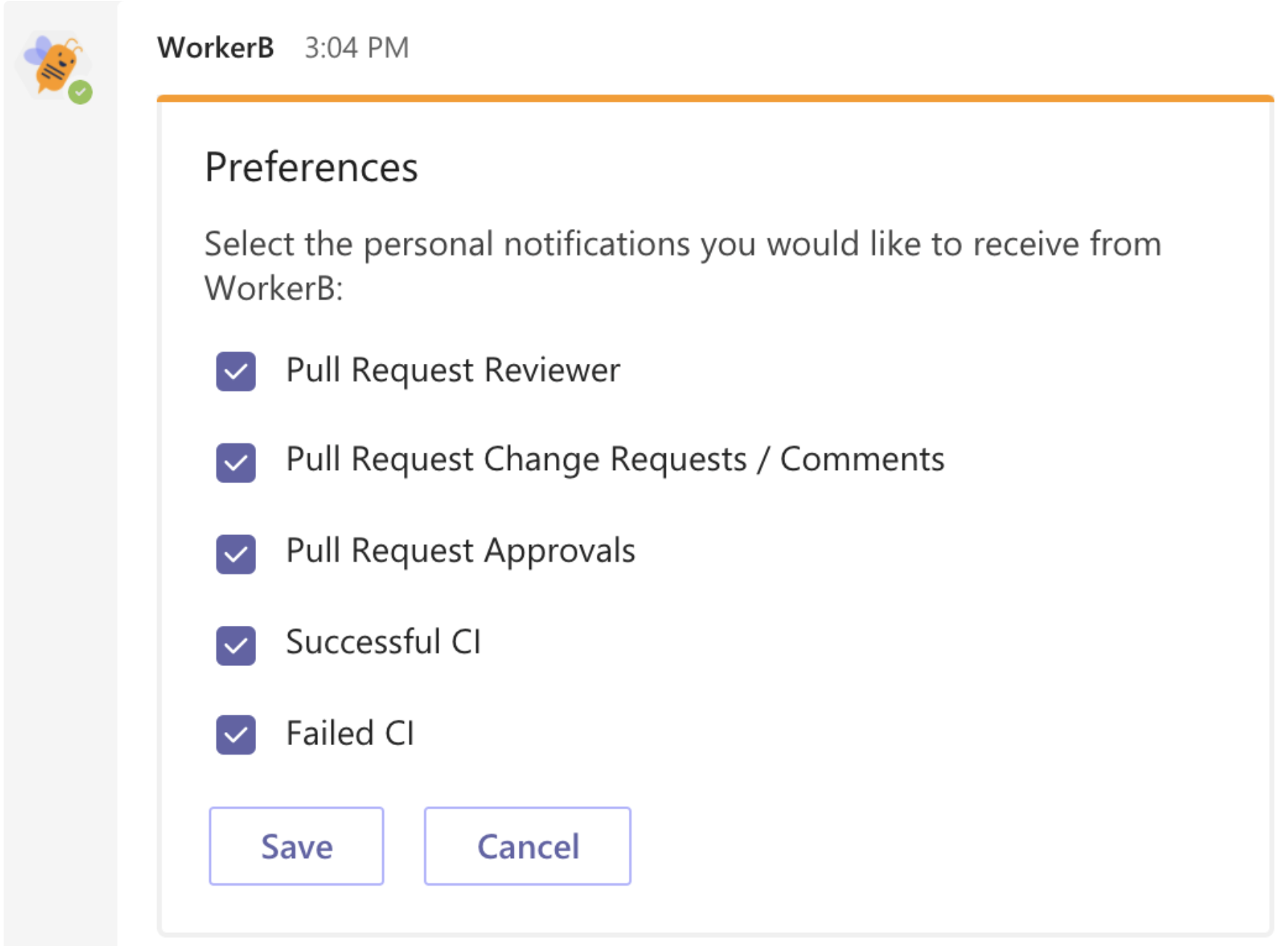Click the Pull Request Reviewer label text

click(x=453, y=370)
